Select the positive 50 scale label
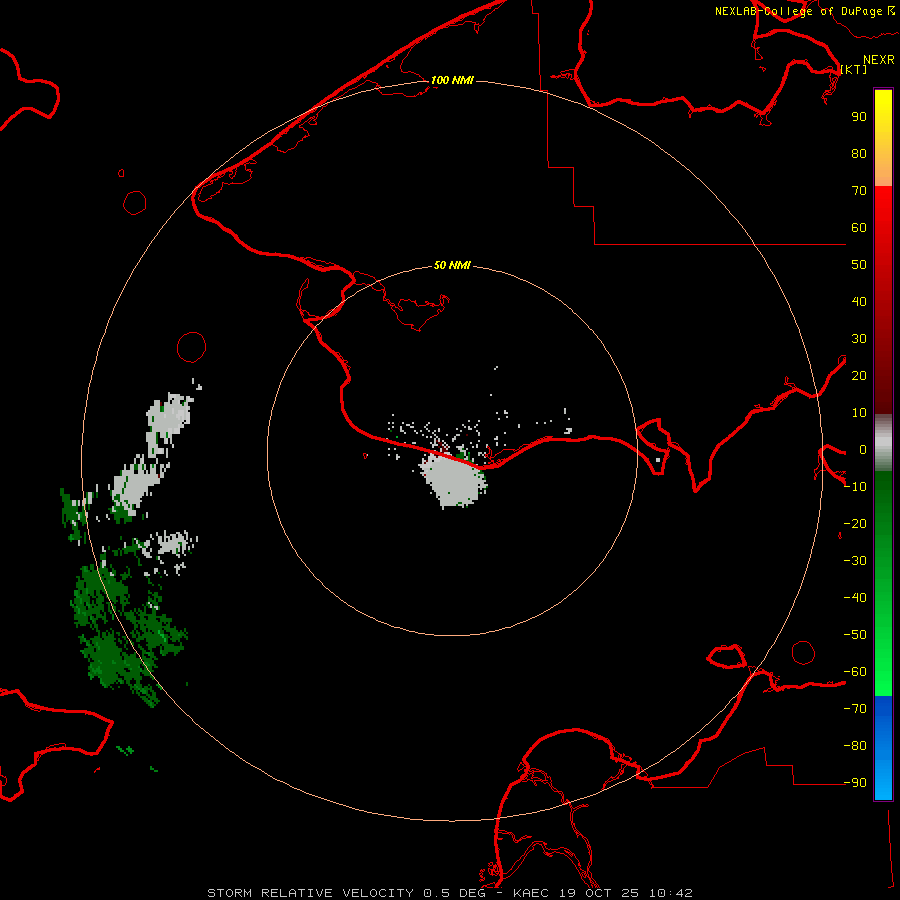Viewport: 900px width, 900px height. coord(859,265)
